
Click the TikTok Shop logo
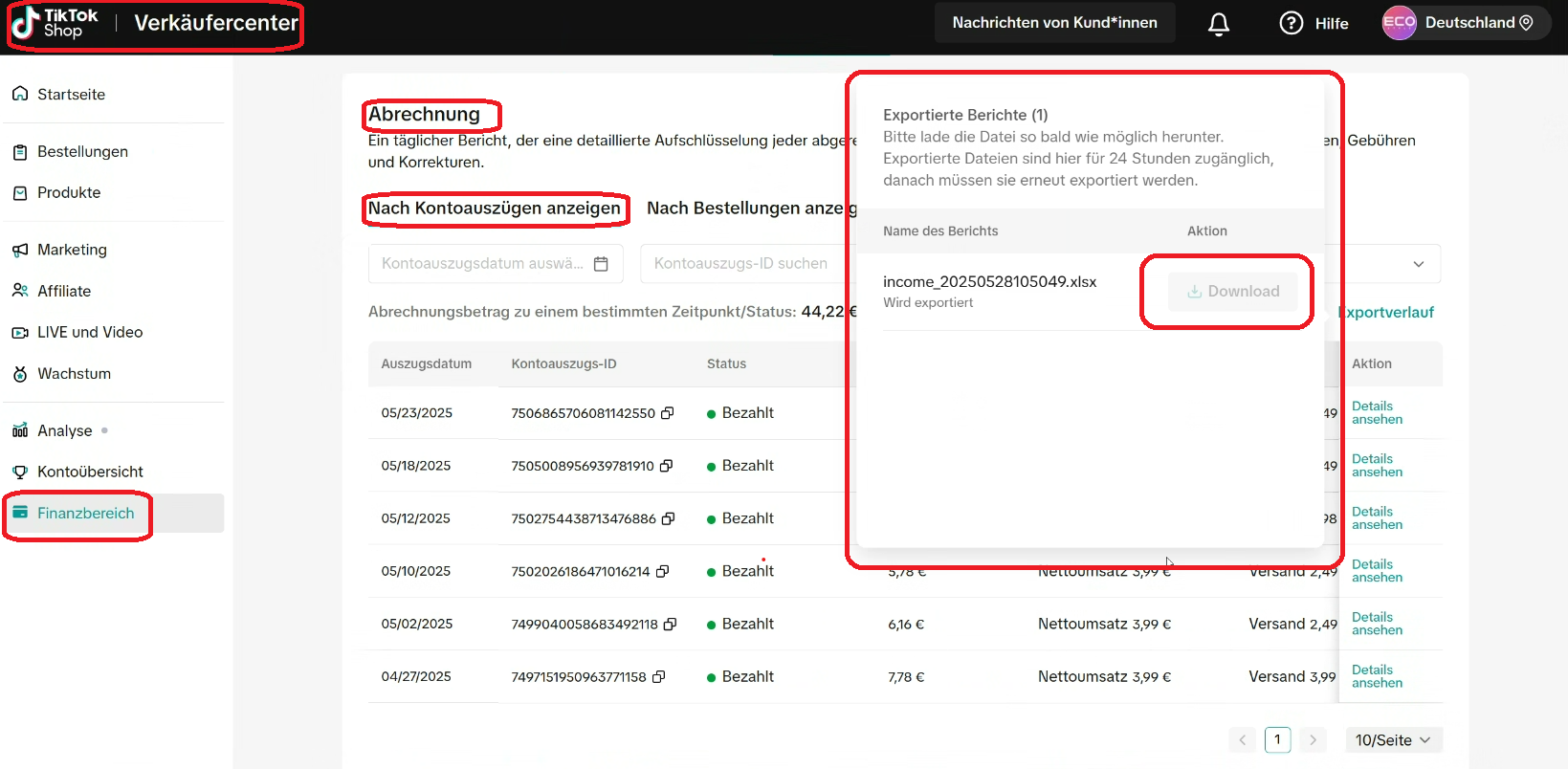coord(55,23)
